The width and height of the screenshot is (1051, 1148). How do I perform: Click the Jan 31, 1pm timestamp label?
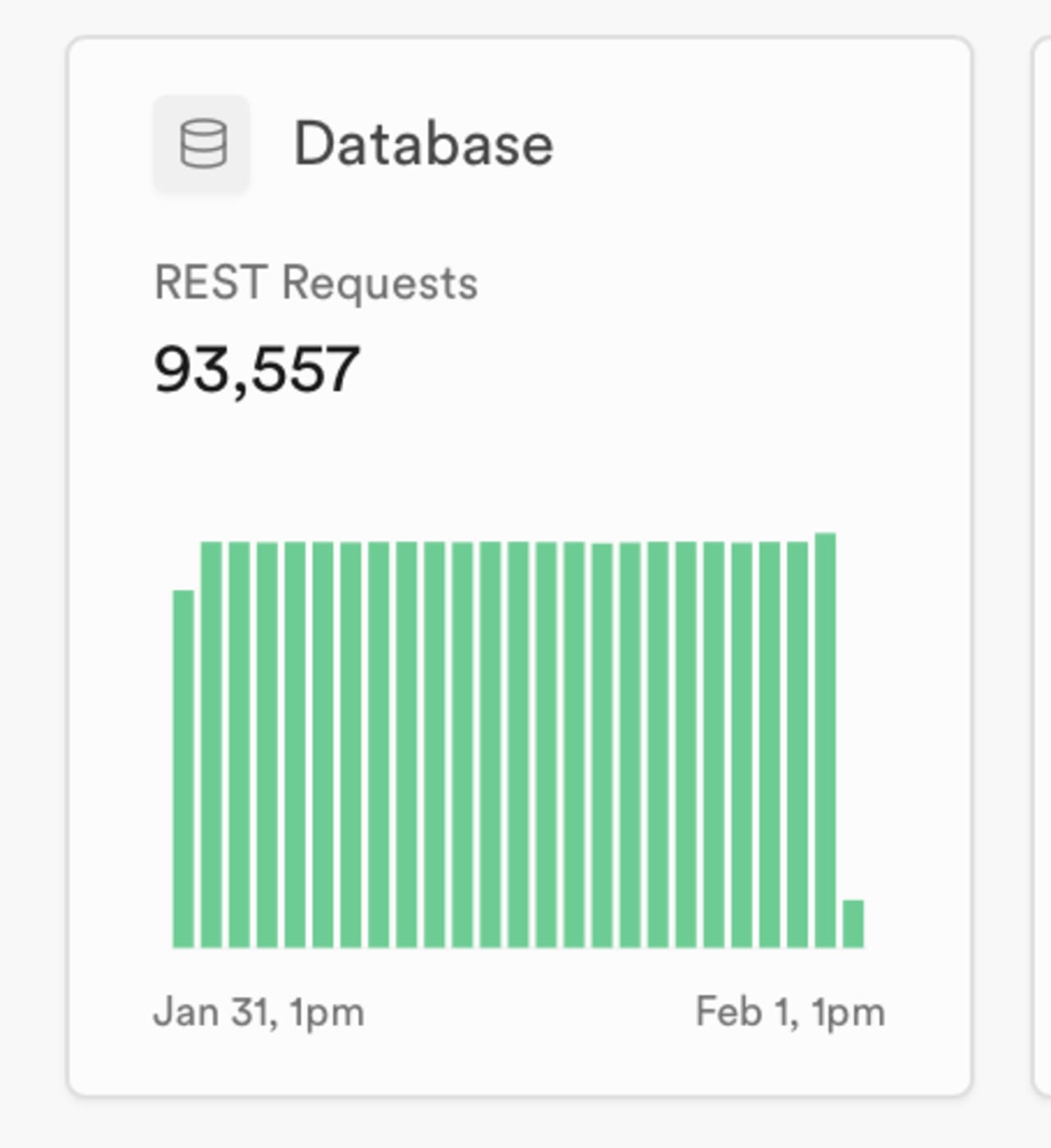click(x=259, y=1012)
